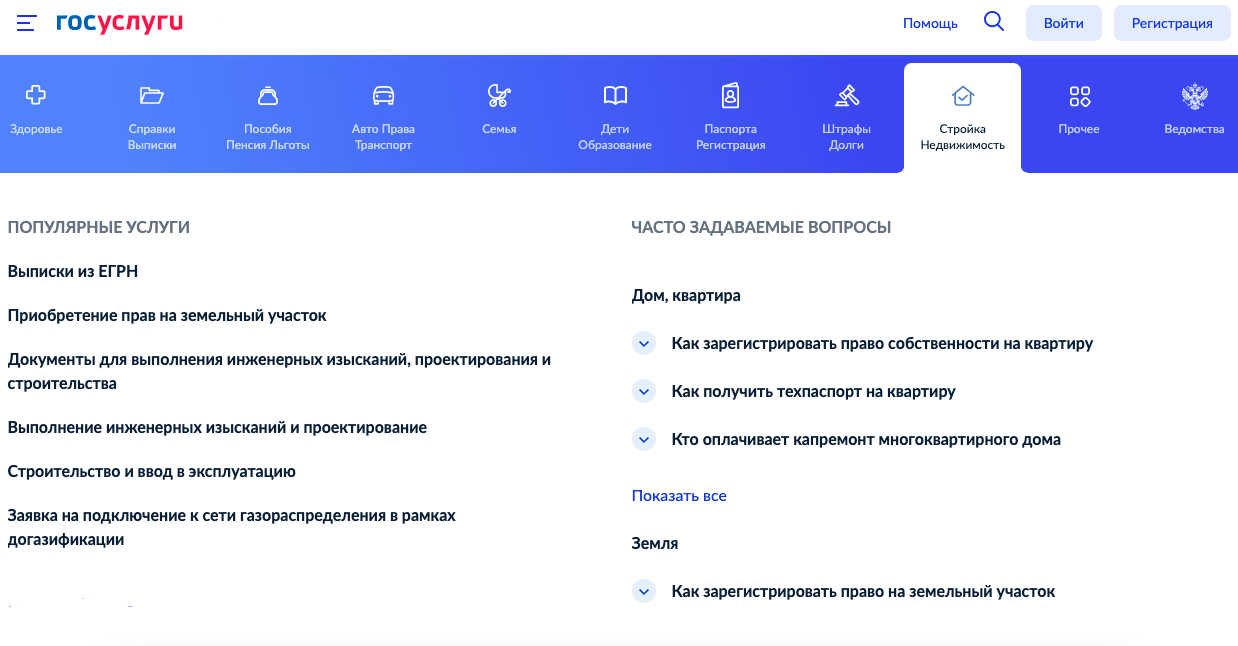Viewport: 1238px width, 646px height.
Task: Expand Как зарегистрировать право на земельный участок
Action: coord(644,591)
